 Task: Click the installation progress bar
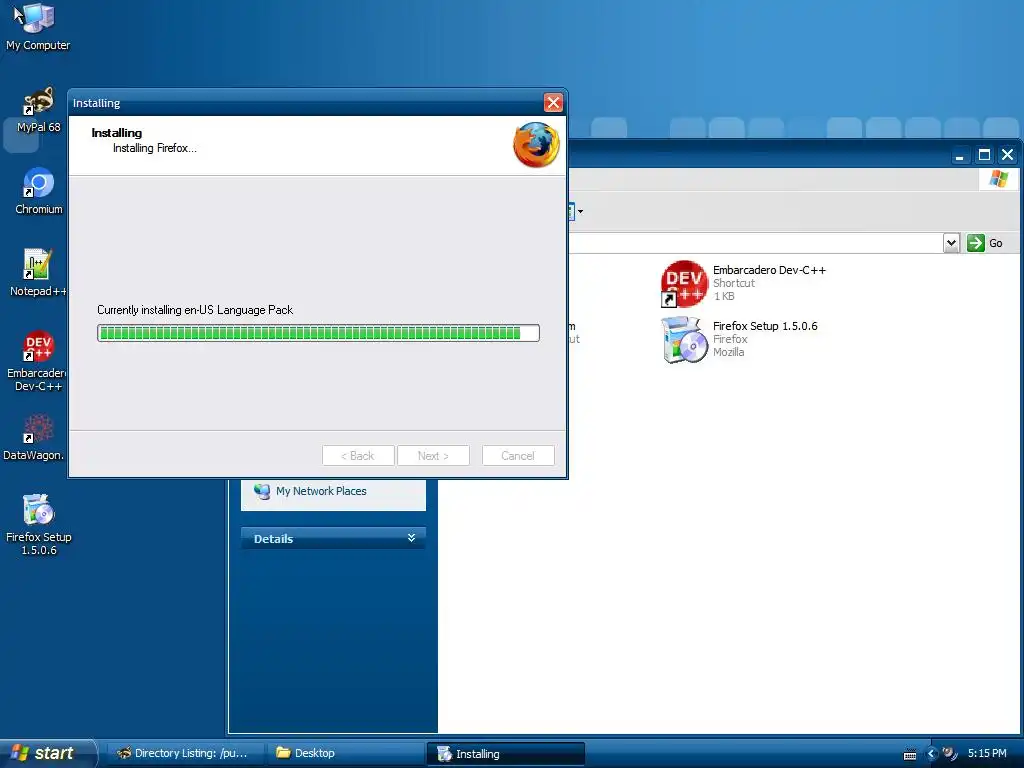point(318,333)
